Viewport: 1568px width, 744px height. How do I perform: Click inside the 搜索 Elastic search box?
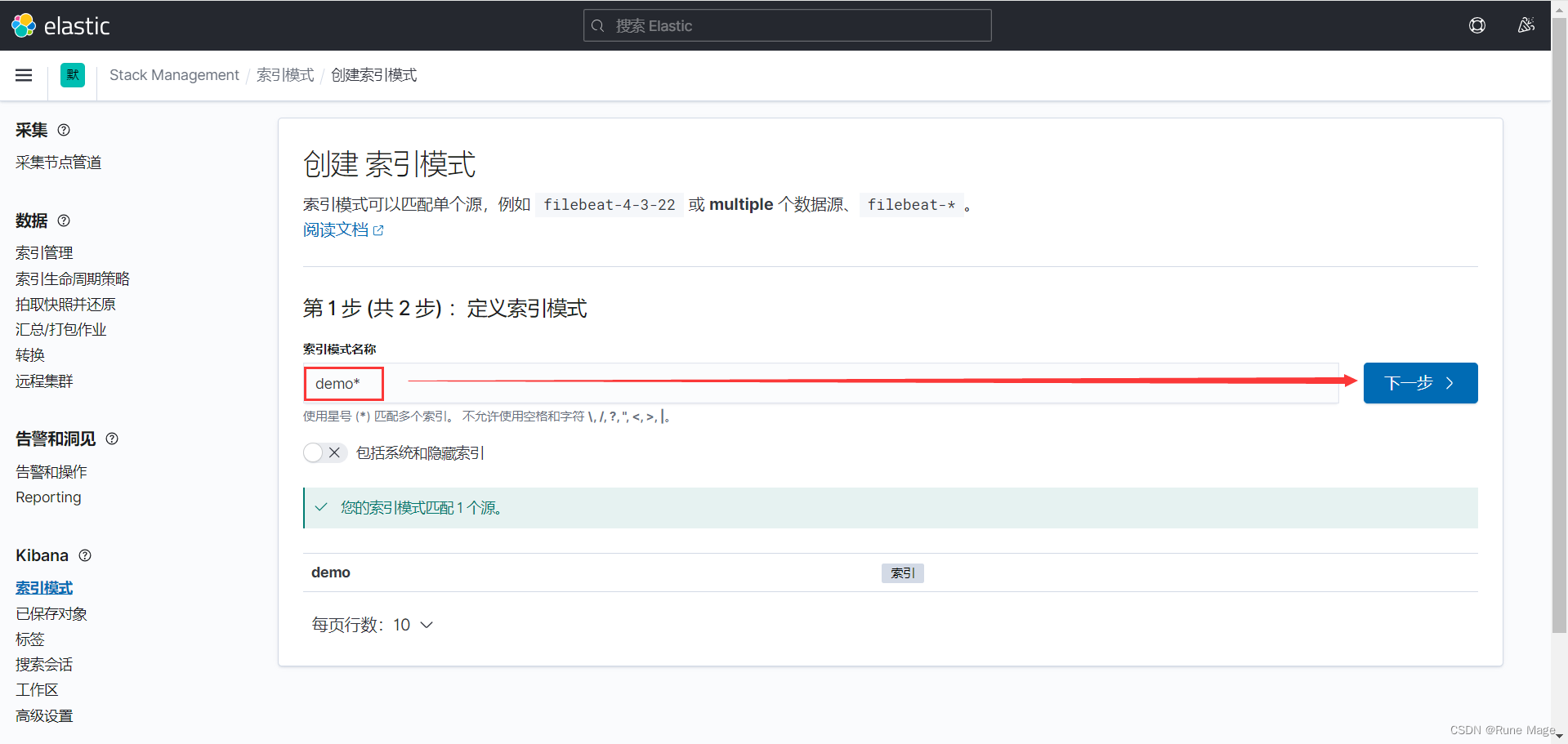tap(788, 25)
